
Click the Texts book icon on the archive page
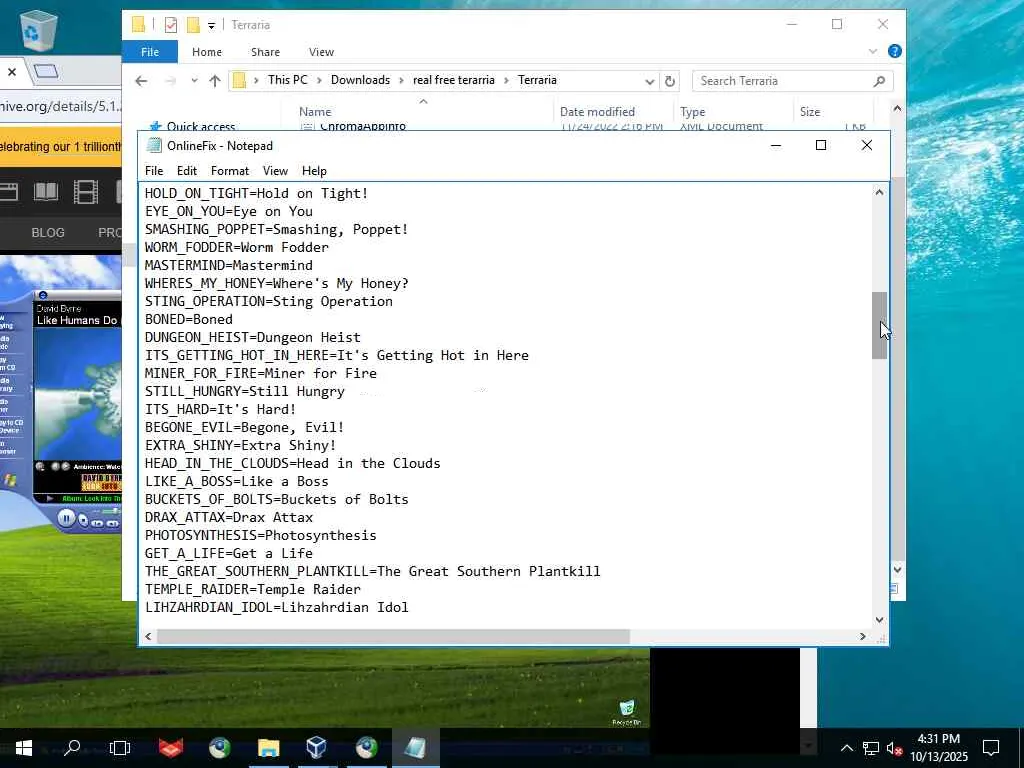(x=46, y=192)
